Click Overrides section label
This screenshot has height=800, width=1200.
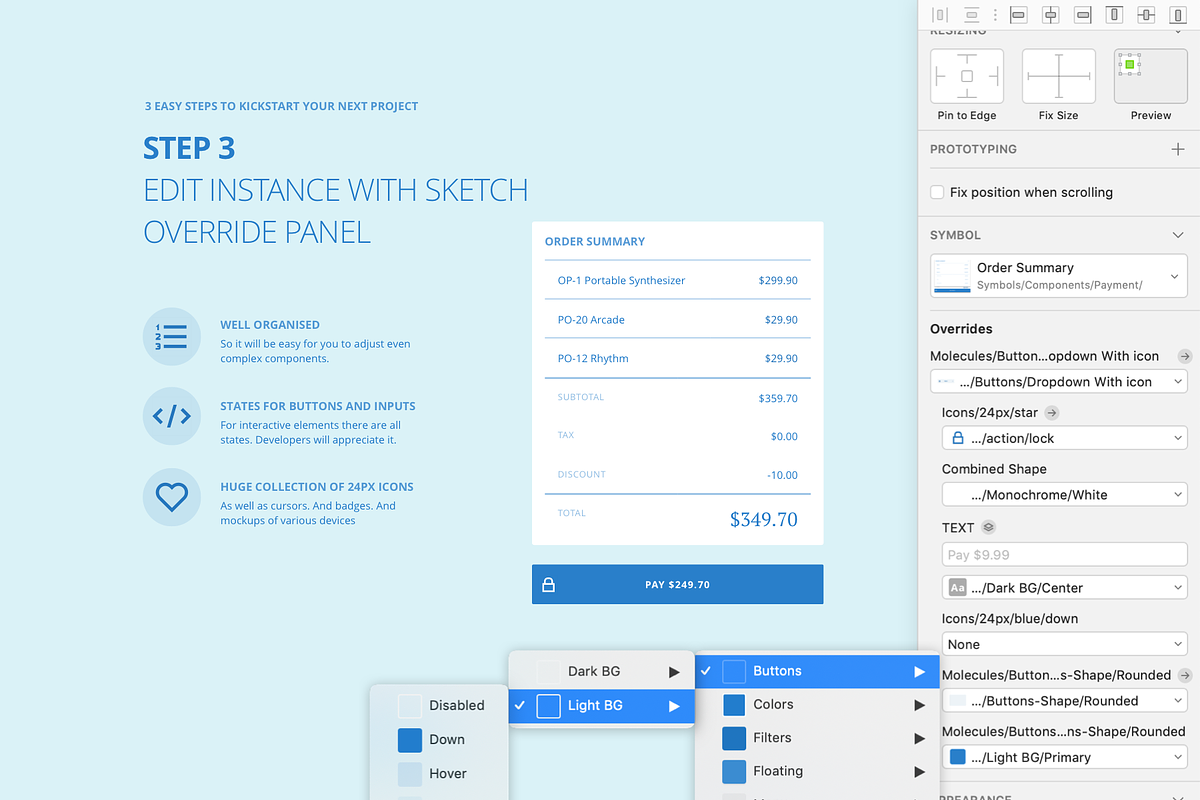pyautogui.click(x=961, y=328)
